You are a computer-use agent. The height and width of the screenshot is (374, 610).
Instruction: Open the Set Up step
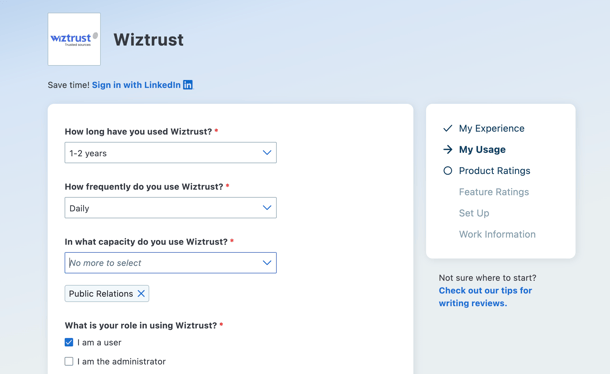pos(474,213)
